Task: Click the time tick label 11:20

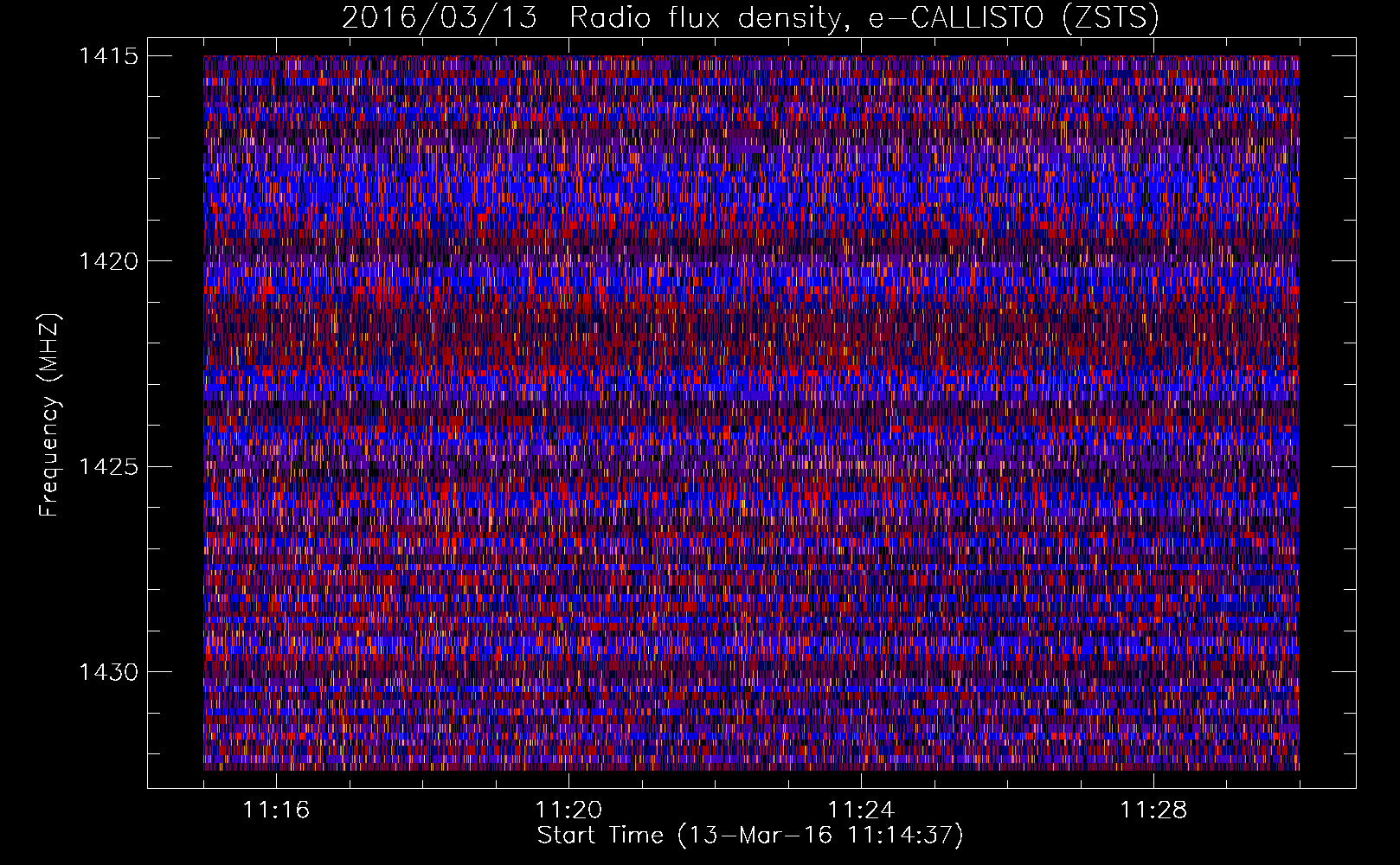Action: pyautogui.click(x=568, y=810)
